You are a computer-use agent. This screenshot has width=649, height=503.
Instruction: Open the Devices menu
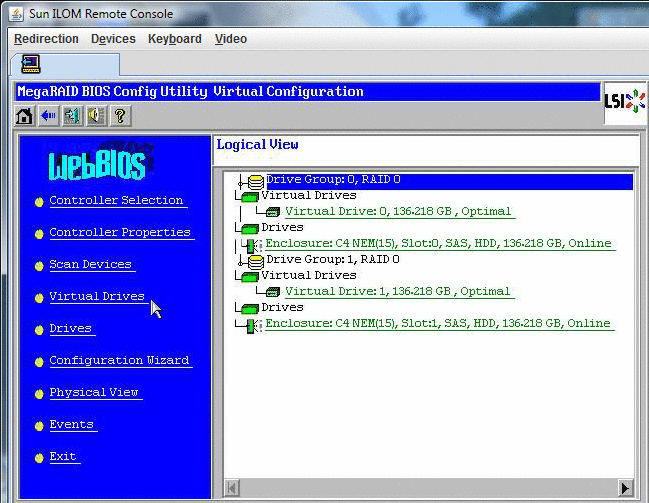(x=113, y=39)
